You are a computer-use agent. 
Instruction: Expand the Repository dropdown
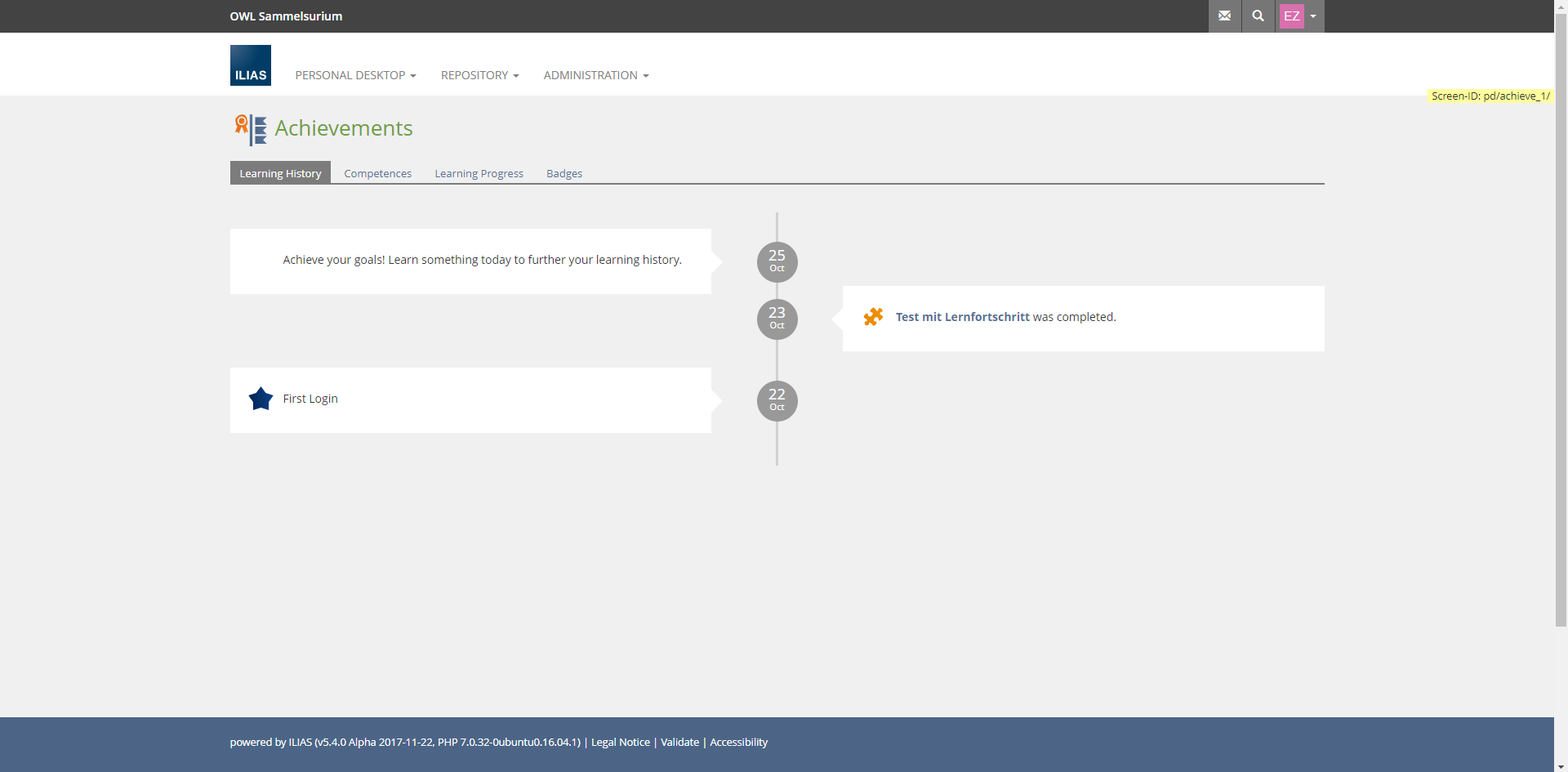tap(479, 75)
